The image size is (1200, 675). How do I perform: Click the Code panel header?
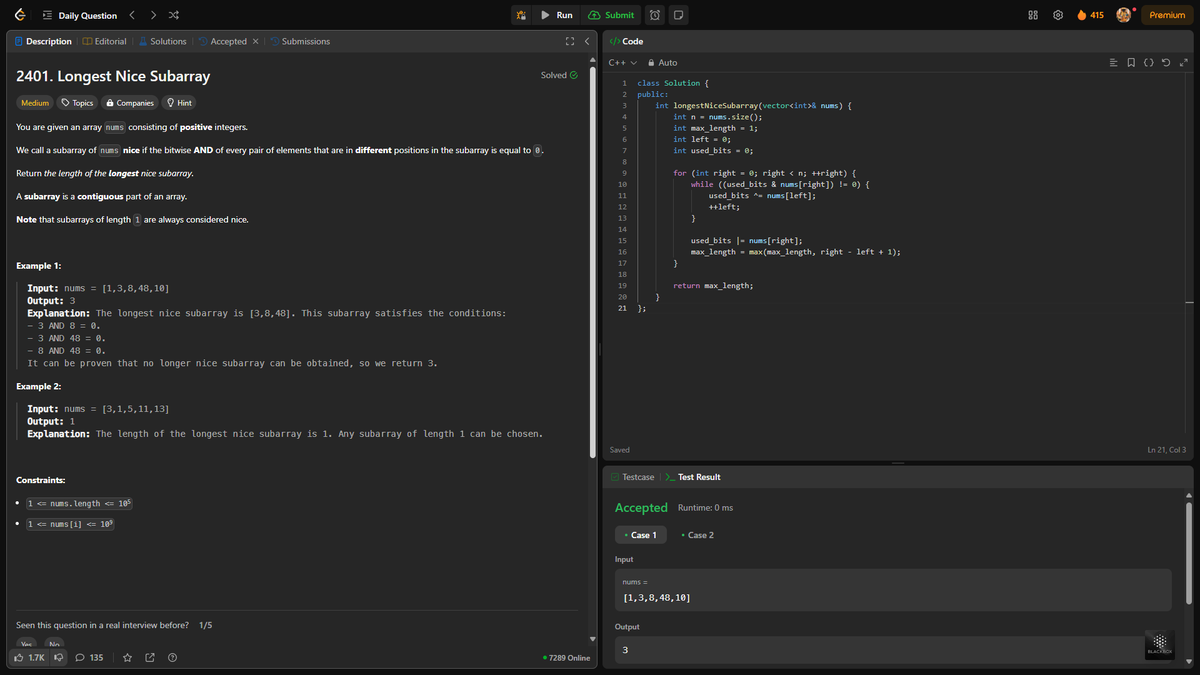pos(627,41)
